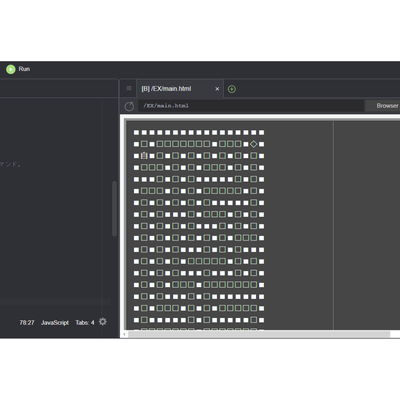Click the editor vertical scrollbar

click(x=114, y=209)
